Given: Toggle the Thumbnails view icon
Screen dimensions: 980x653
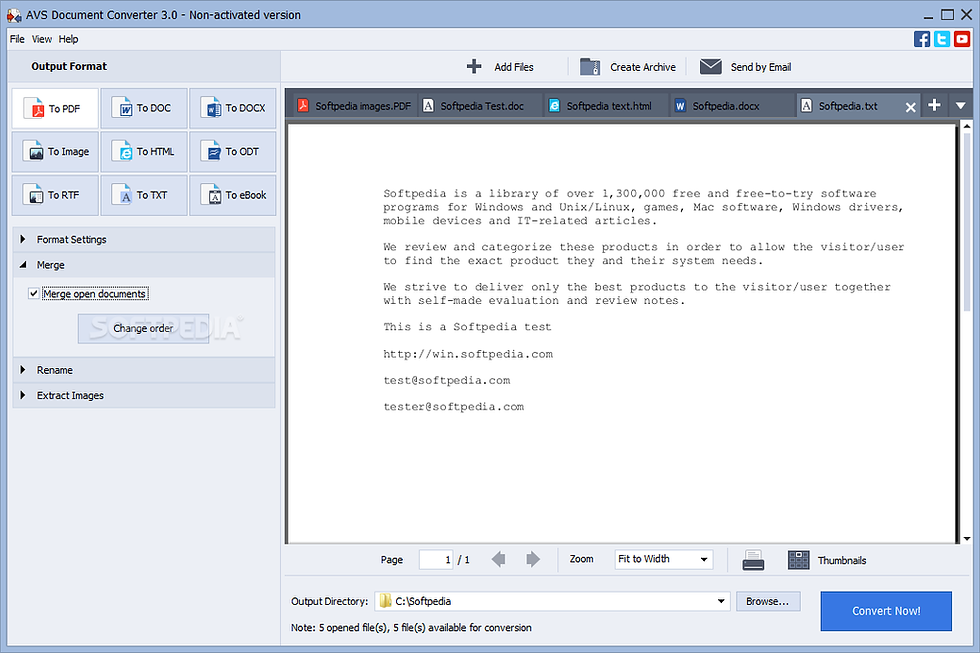Looking at the screenshot, I should coord(798,560).
